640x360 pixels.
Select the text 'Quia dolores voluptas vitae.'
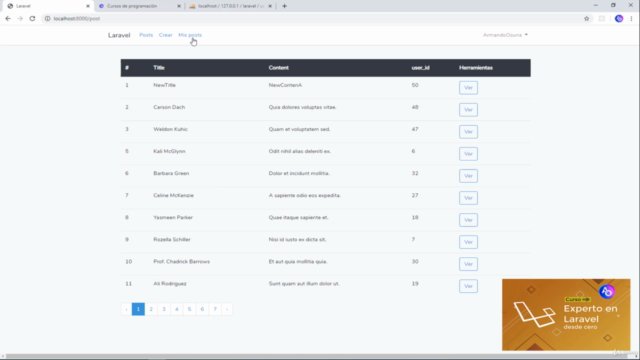click(302, 107)
